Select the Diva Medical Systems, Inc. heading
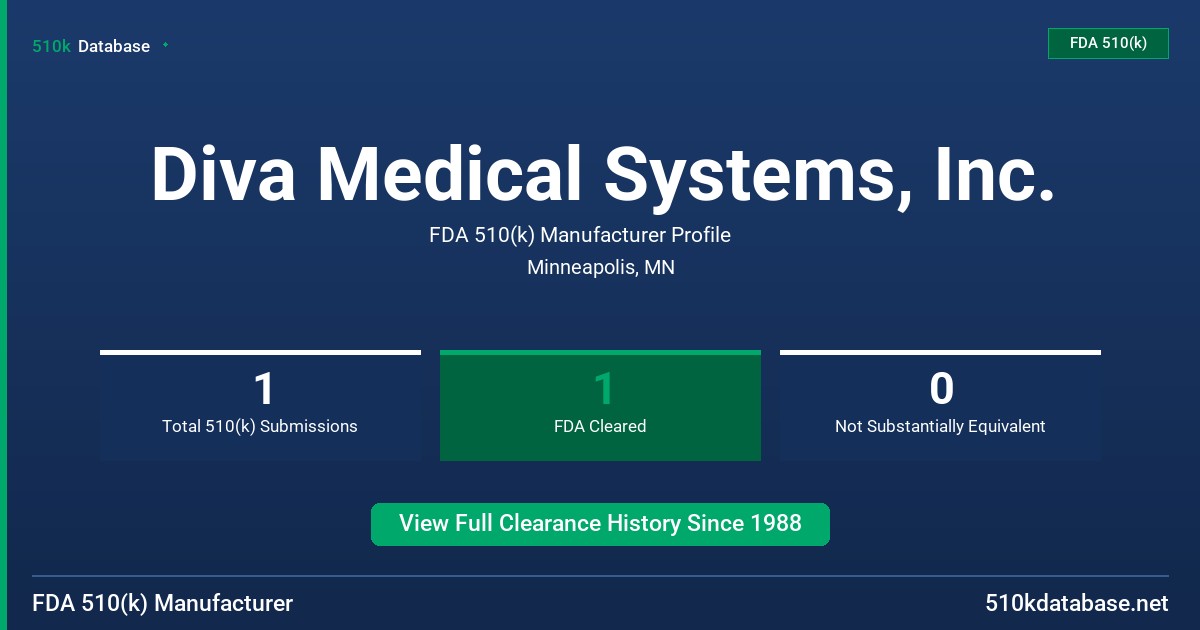This screenshot has height=630, width=1200. (603, 174)
